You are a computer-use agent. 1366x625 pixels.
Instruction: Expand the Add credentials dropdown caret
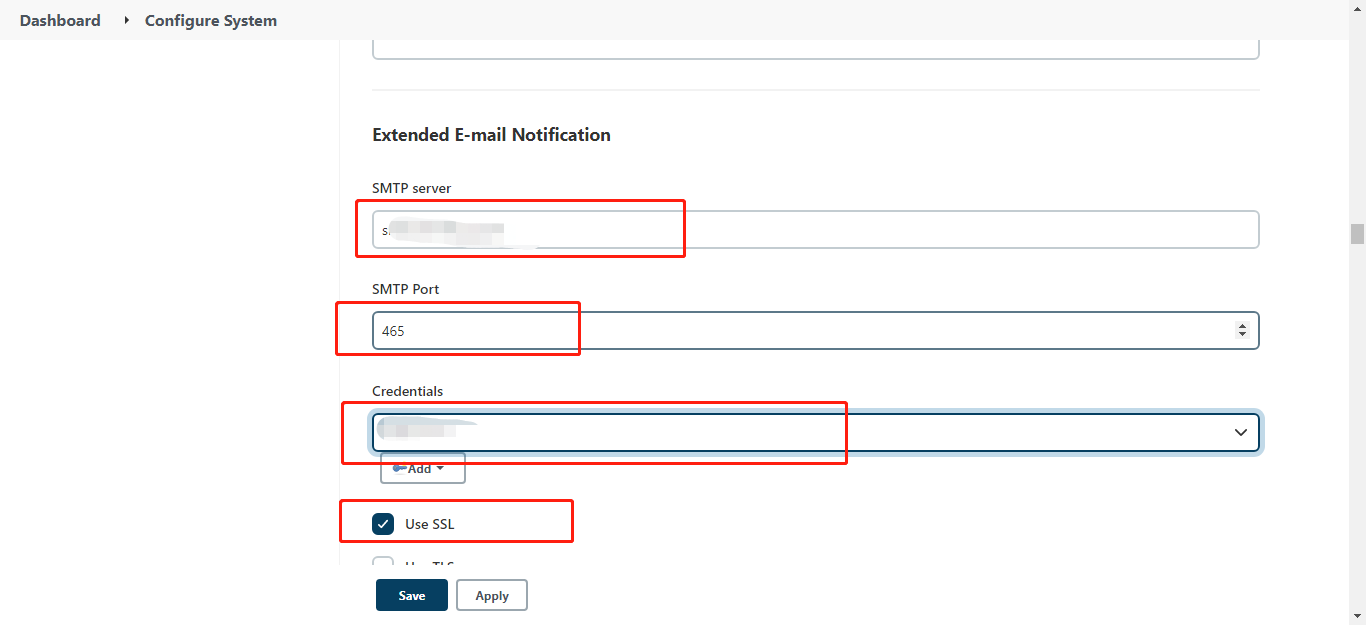pos(441,468)
